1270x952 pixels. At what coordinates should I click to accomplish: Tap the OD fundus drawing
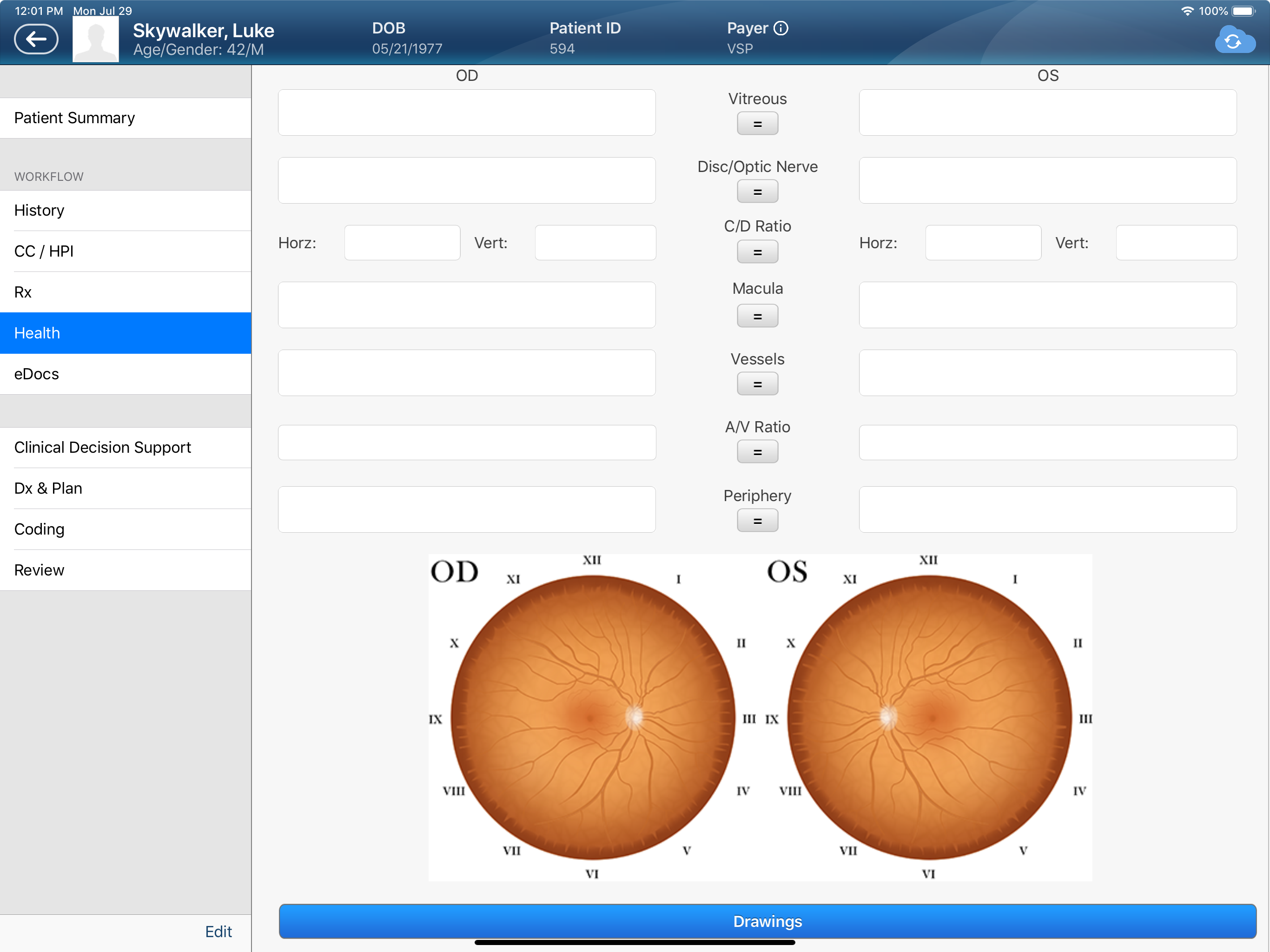tap(593, 717)
